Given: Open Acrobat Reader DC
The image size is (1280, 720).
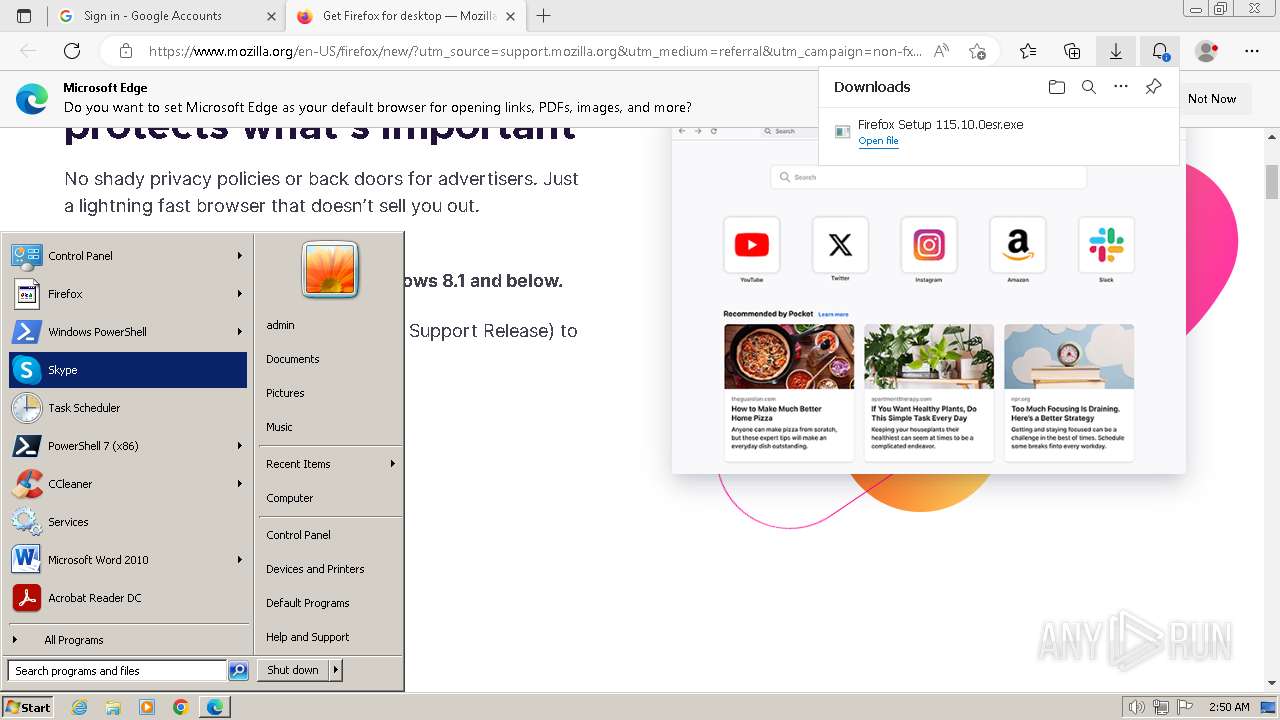Looking at the screenshot, I should tap(127, 598).
